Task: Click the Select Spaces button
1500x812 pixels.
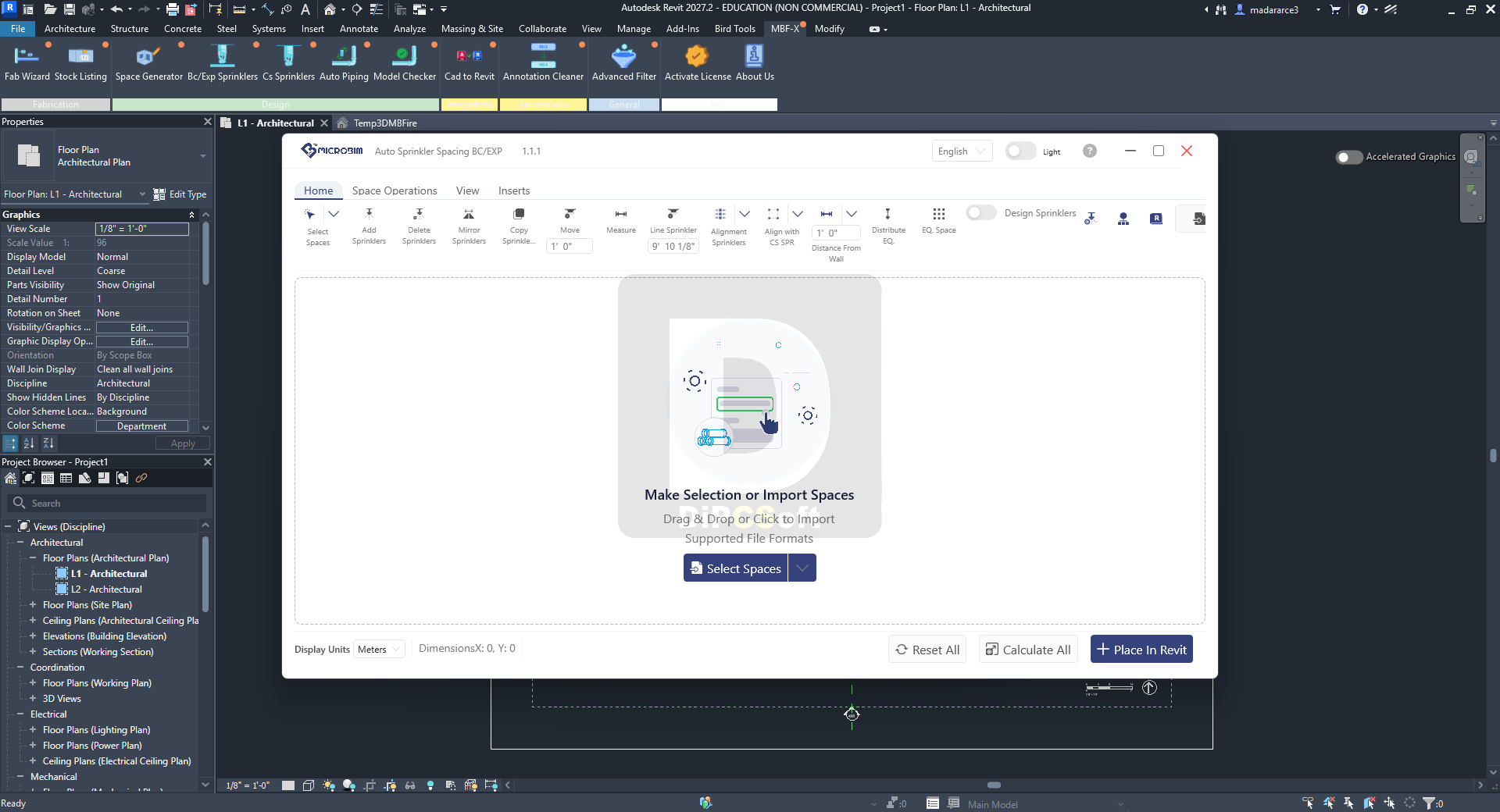Action: point(735,568)
